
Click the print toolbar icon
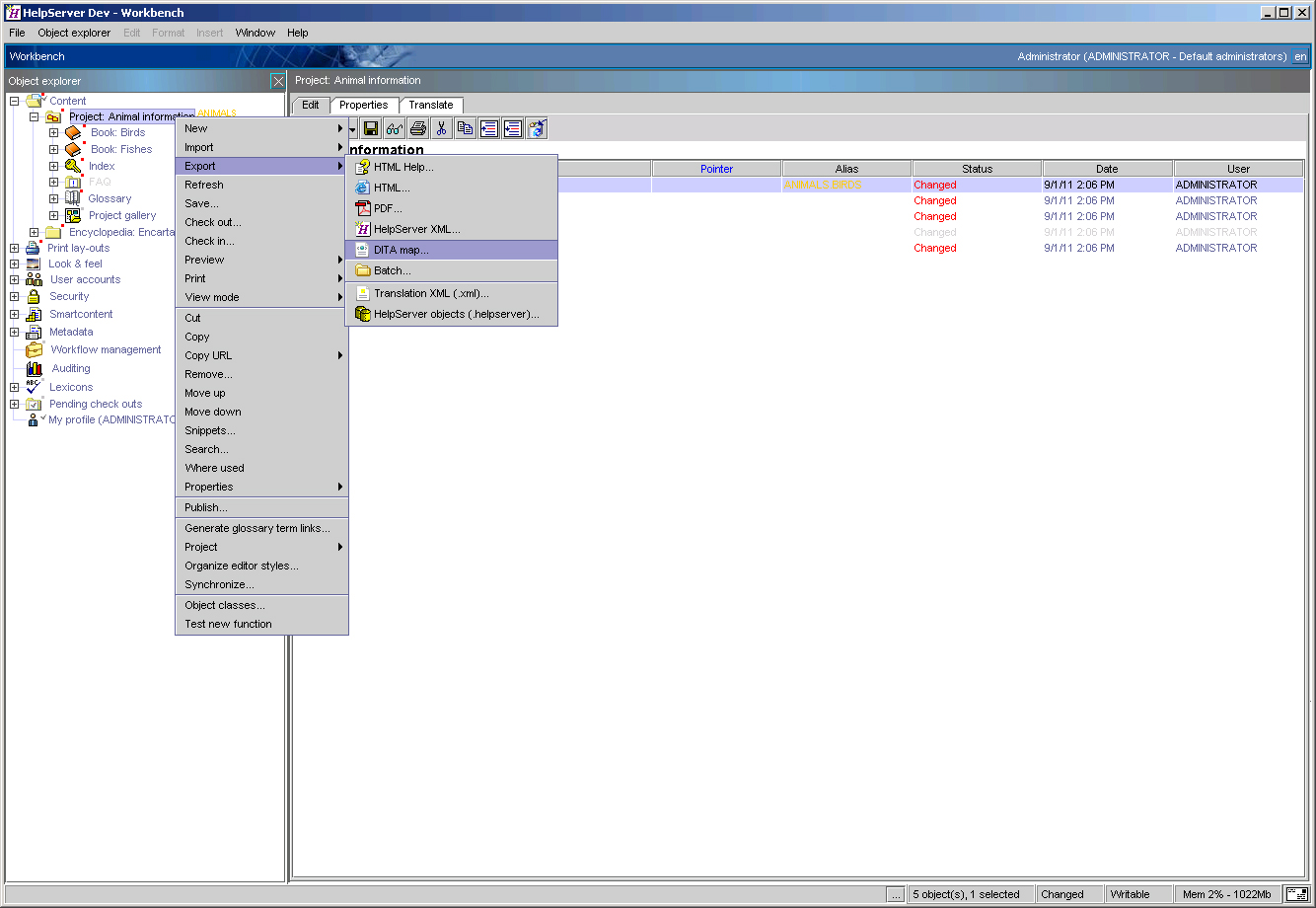click(x=417, y=127)
